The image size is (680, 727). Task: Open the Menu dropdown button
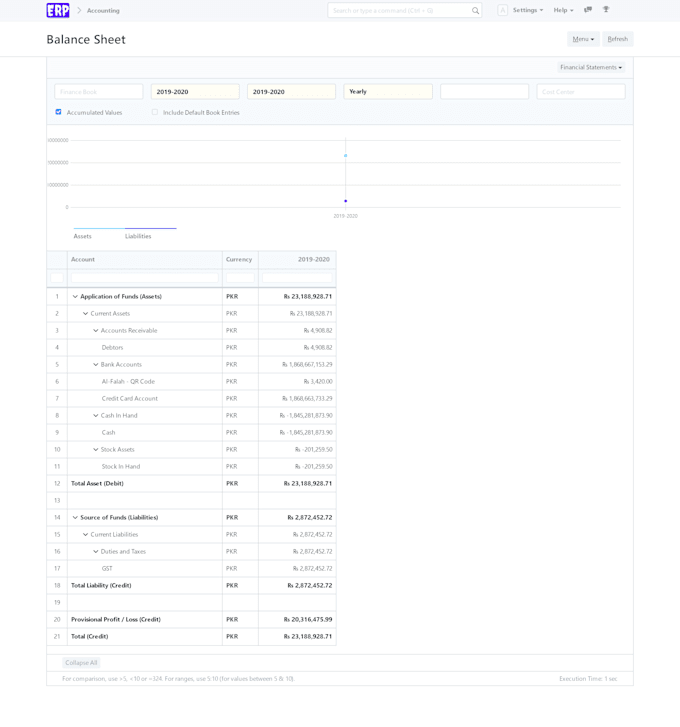[x=583, y=39]
